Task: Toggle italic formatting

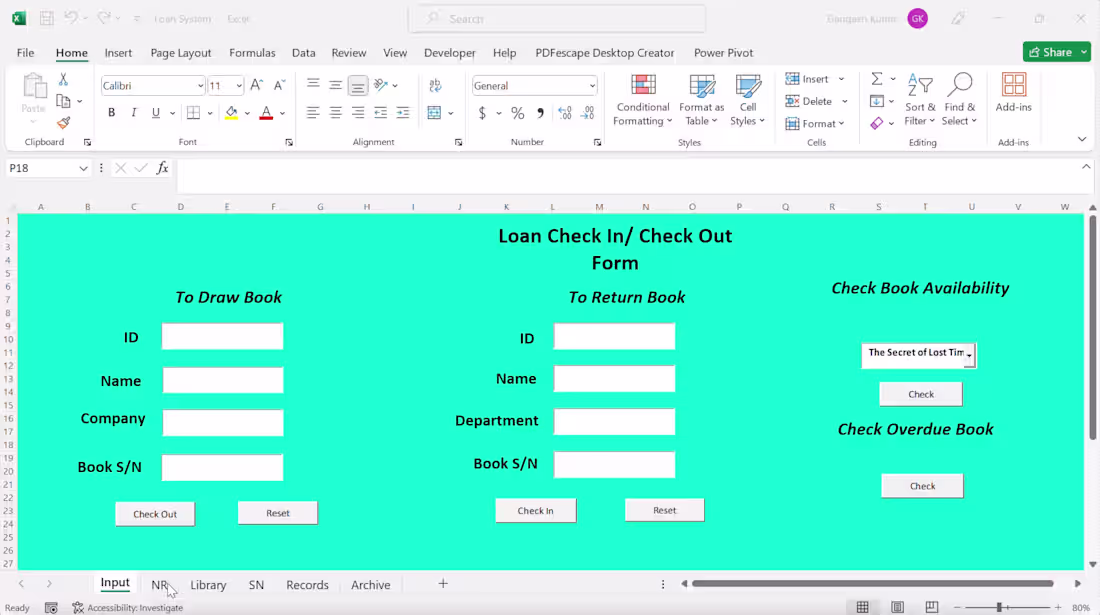Action: coord(132,112)
